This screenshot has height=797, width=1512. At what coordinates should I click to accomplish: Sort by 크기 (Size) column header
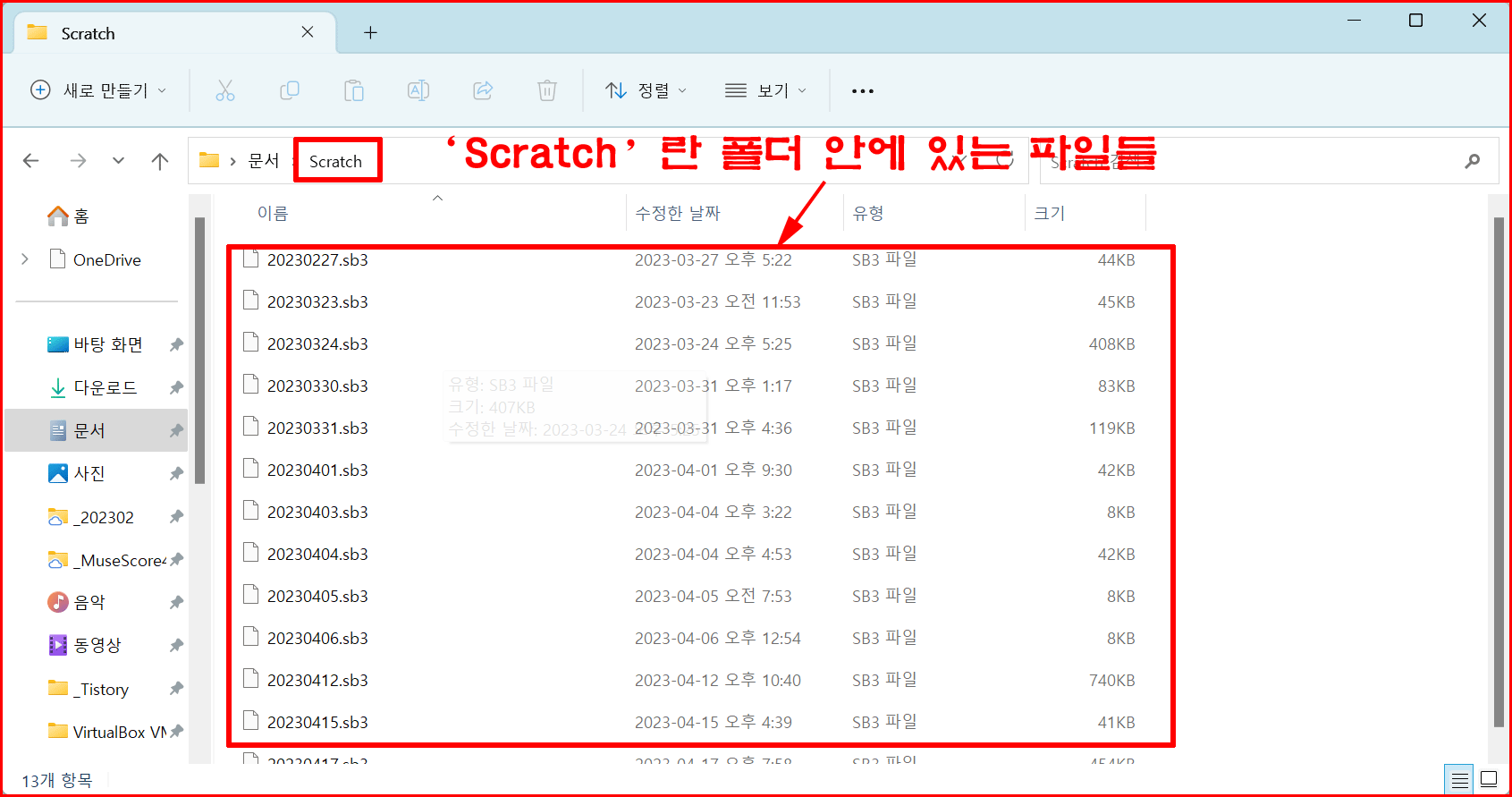1050,213
